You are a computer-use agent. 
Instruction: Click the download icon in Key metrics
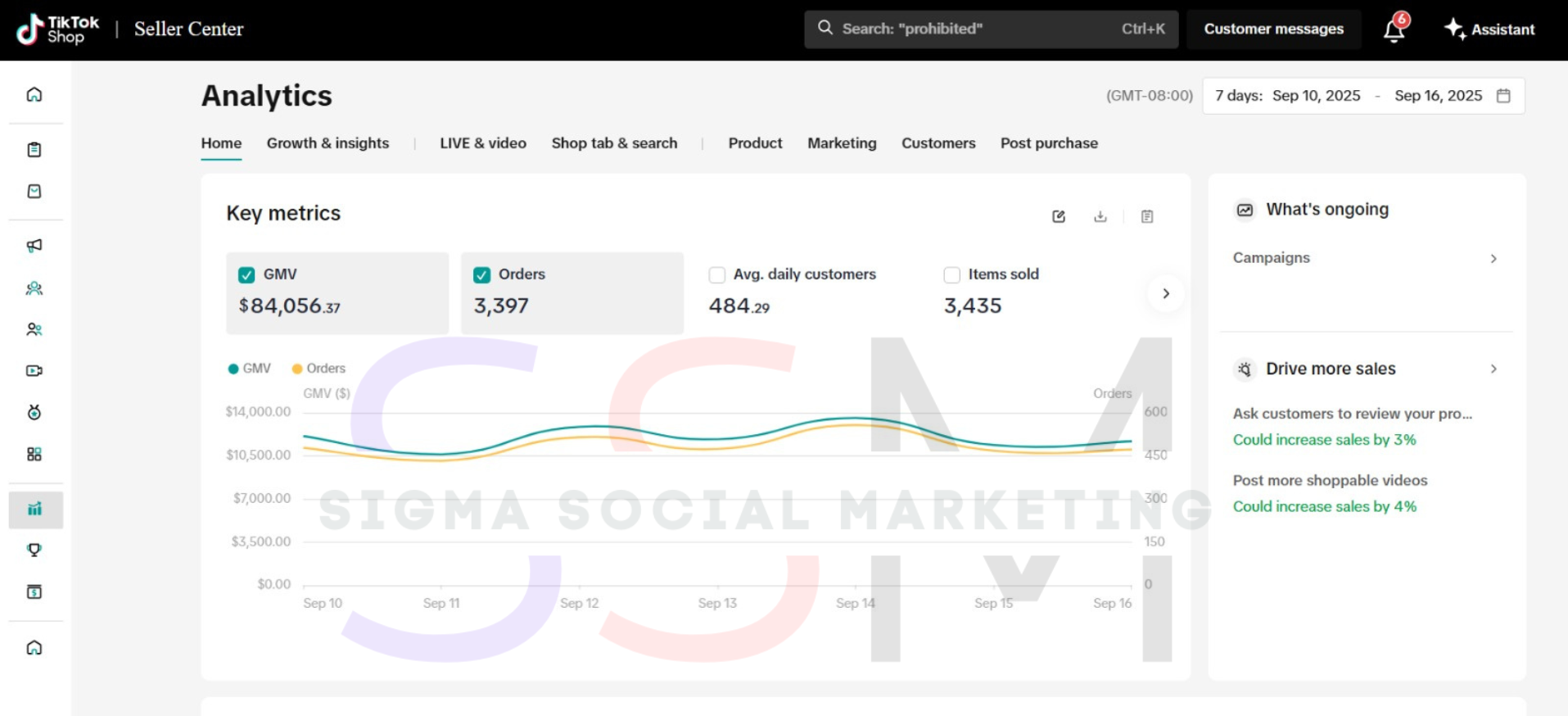[1100, 216]
